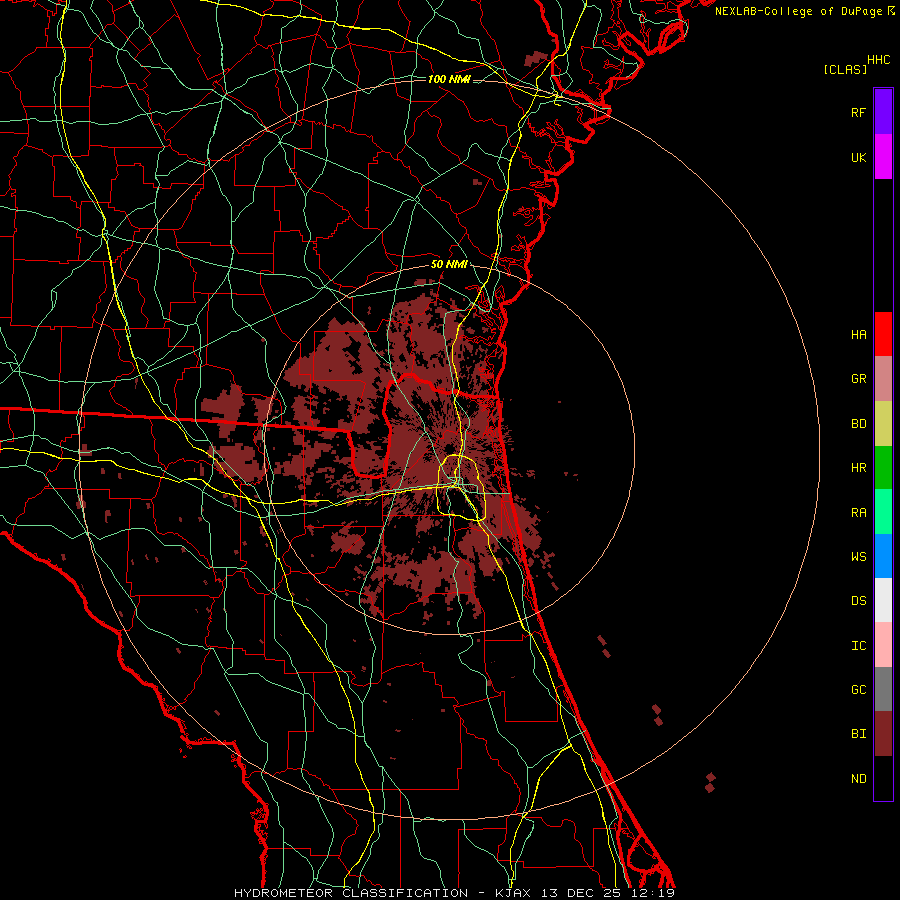Click the ND black legend swatch
This screenshot has width=900, height=900.
[883, 778]
